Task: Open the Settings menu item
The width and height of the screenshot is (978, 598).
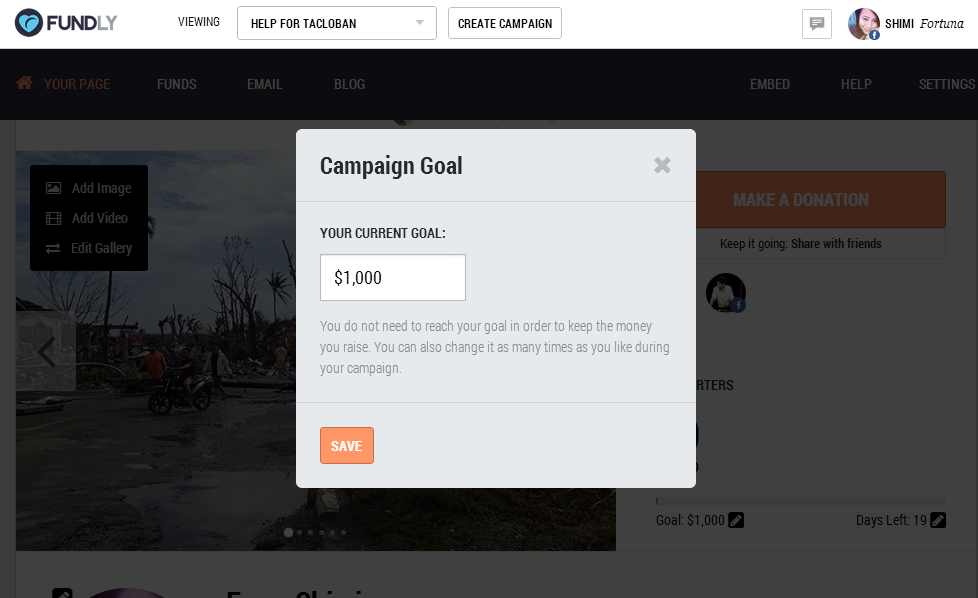Action: 947,84
